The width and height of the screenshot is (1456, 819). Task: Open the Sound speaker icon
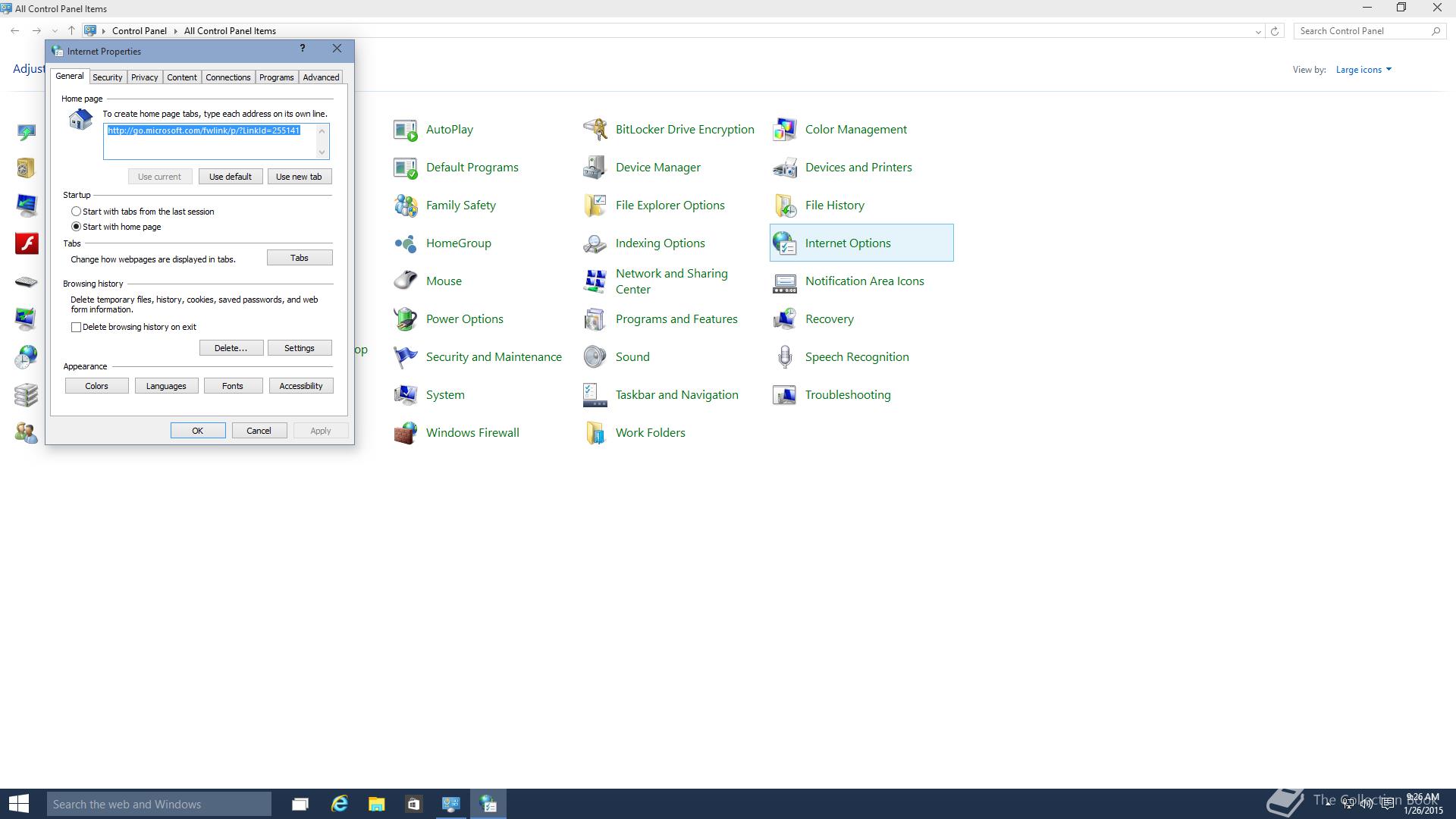(x=595, y=357)
